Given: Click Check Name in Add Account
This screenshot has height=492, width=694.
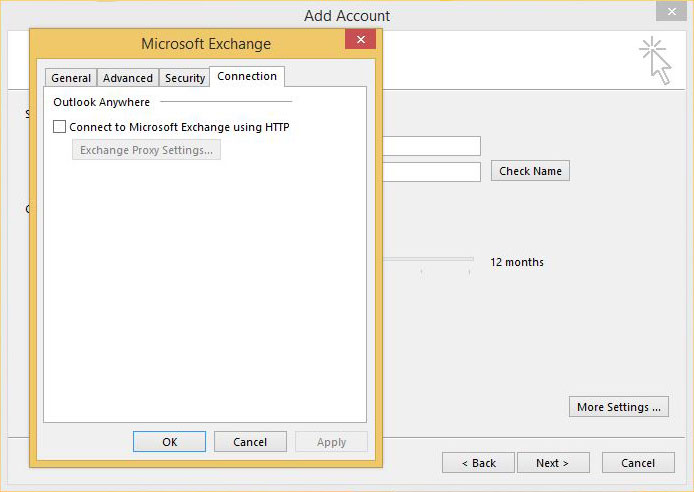Looking at the screenshot, I should (530, 171).
